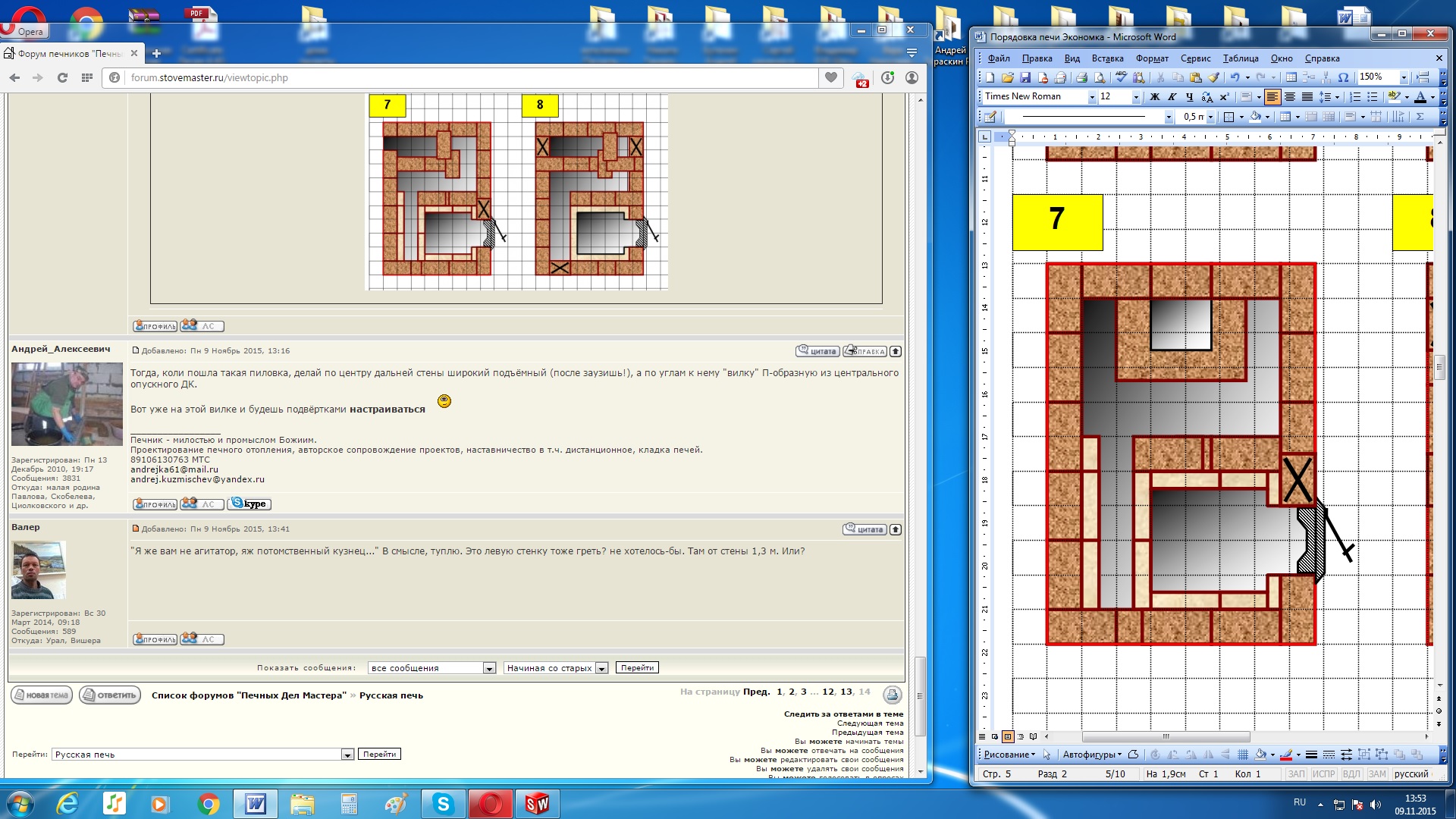
Task: Open the Times New Roman font dropdown
Action: (x=1092, y=97)
